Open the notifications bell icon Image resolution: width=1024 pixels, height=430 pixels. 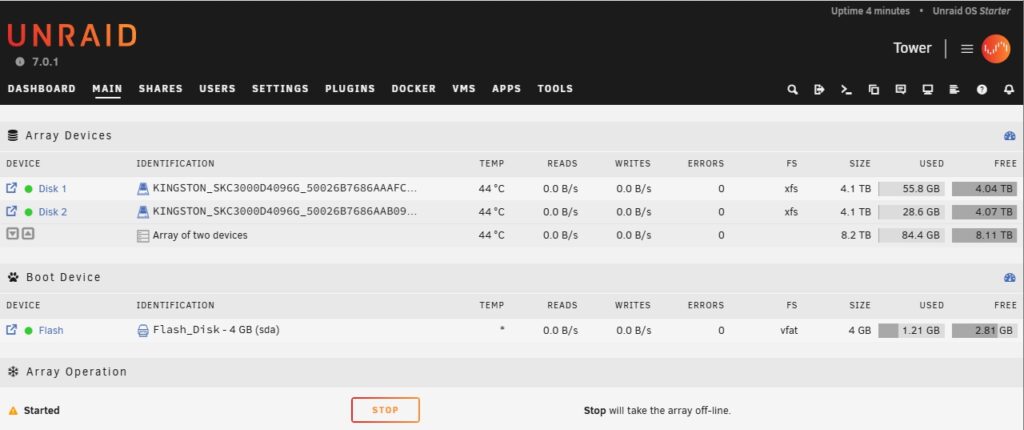(1009, 90)
